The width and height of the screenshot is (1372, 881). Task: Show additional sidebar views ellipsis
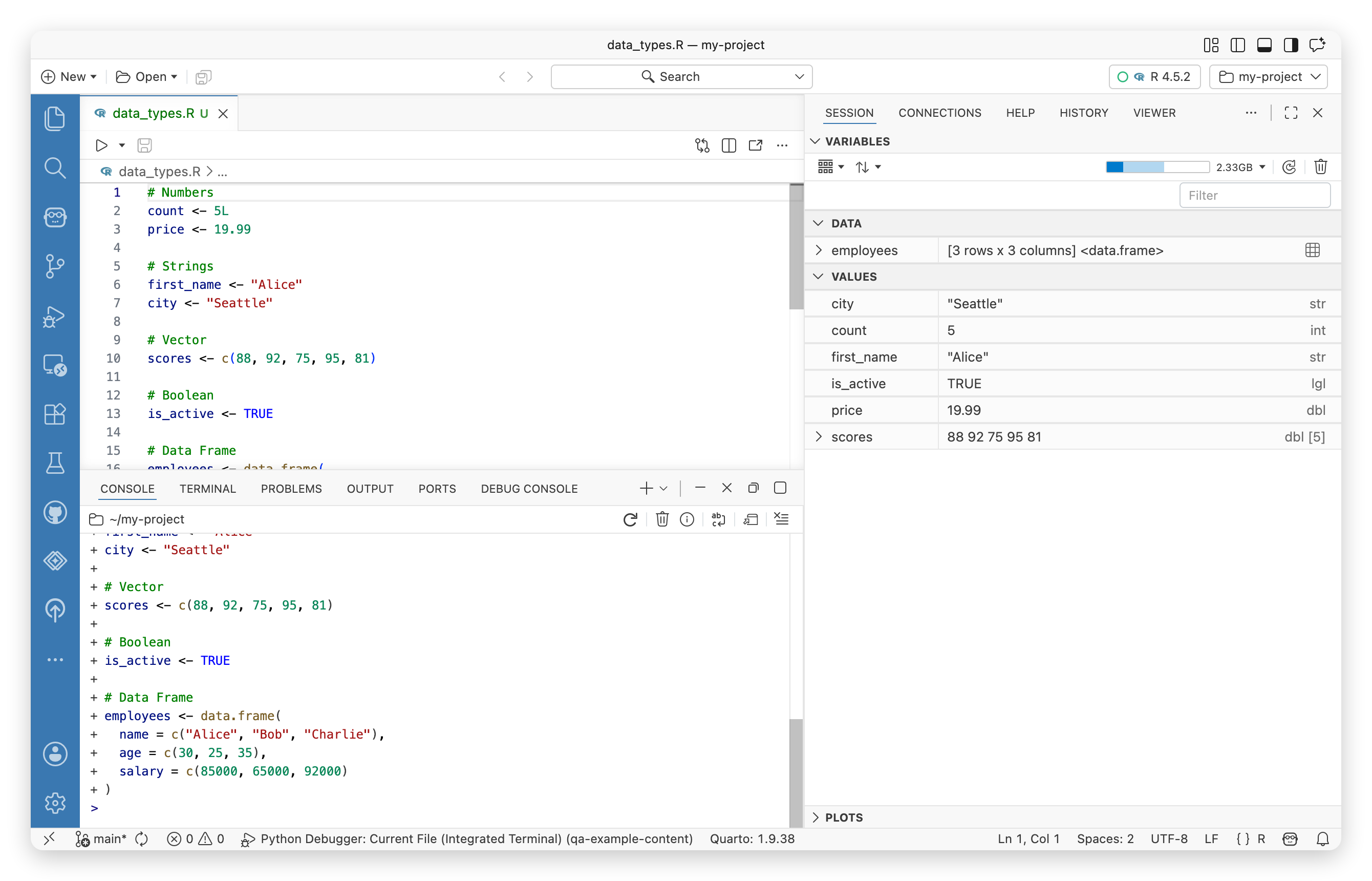click(x=55, y=660)
